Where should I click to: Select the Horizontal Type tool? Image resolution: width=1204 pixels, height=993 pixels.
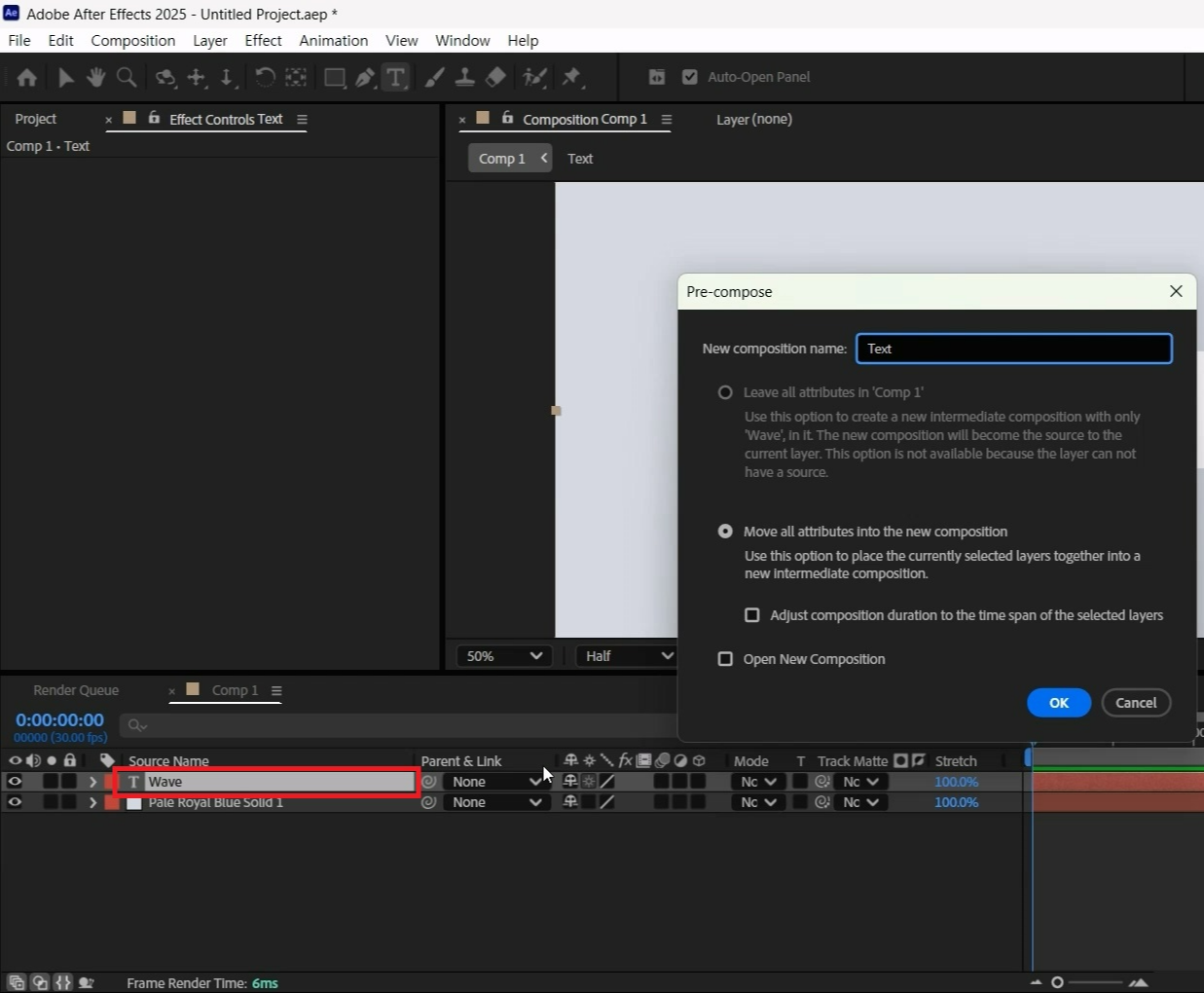click(395, 77)
